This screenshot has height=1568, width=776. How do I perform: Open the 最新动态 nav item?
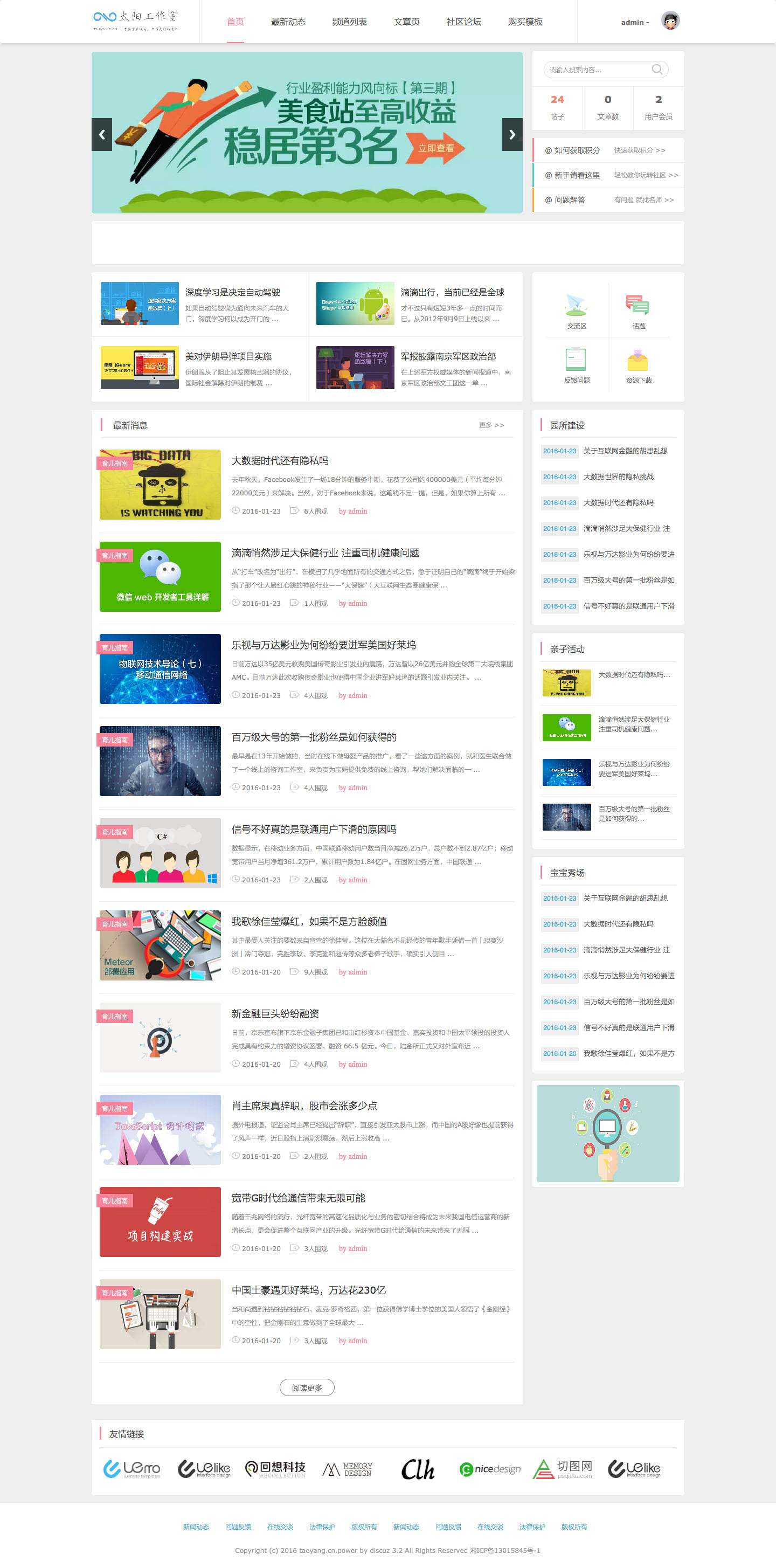coord(288,22)
